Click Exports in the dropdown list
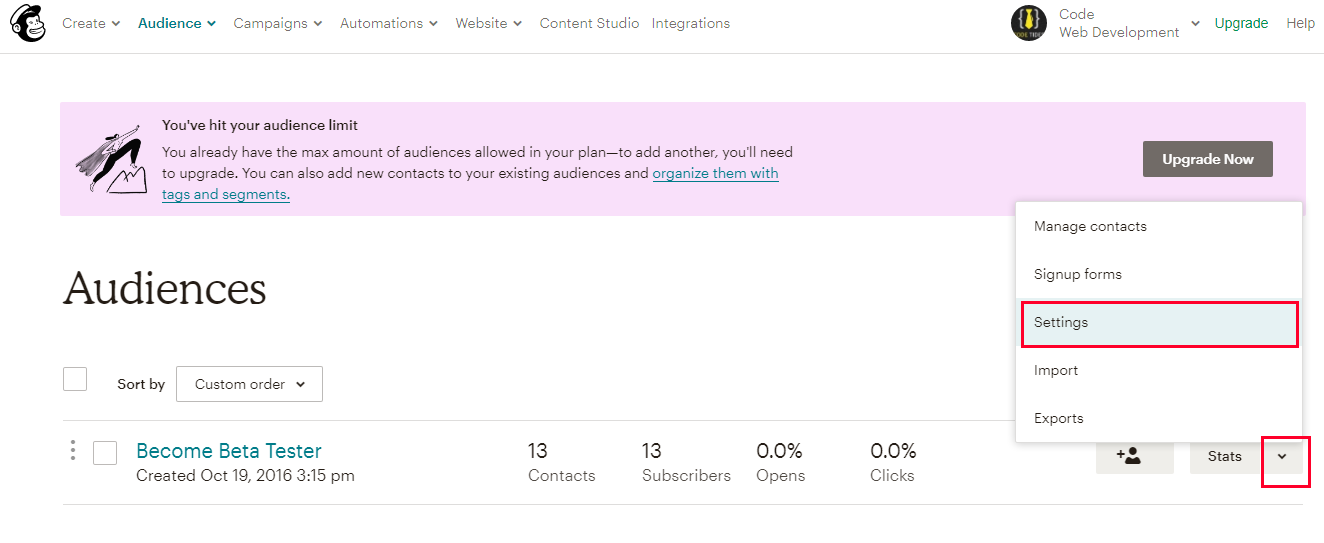Screen dimensions: 1324x543 click(1159, 418)
